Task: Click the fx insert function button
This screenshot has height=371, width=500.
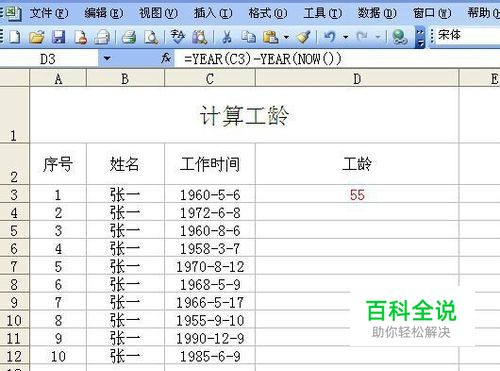Action: [166, 58]
